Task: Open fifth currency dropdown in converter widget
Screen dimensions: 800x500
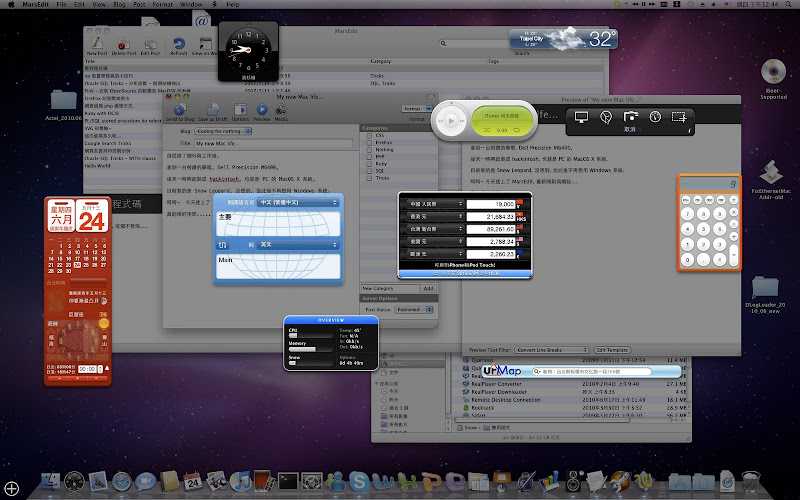Action: point(435,254)
